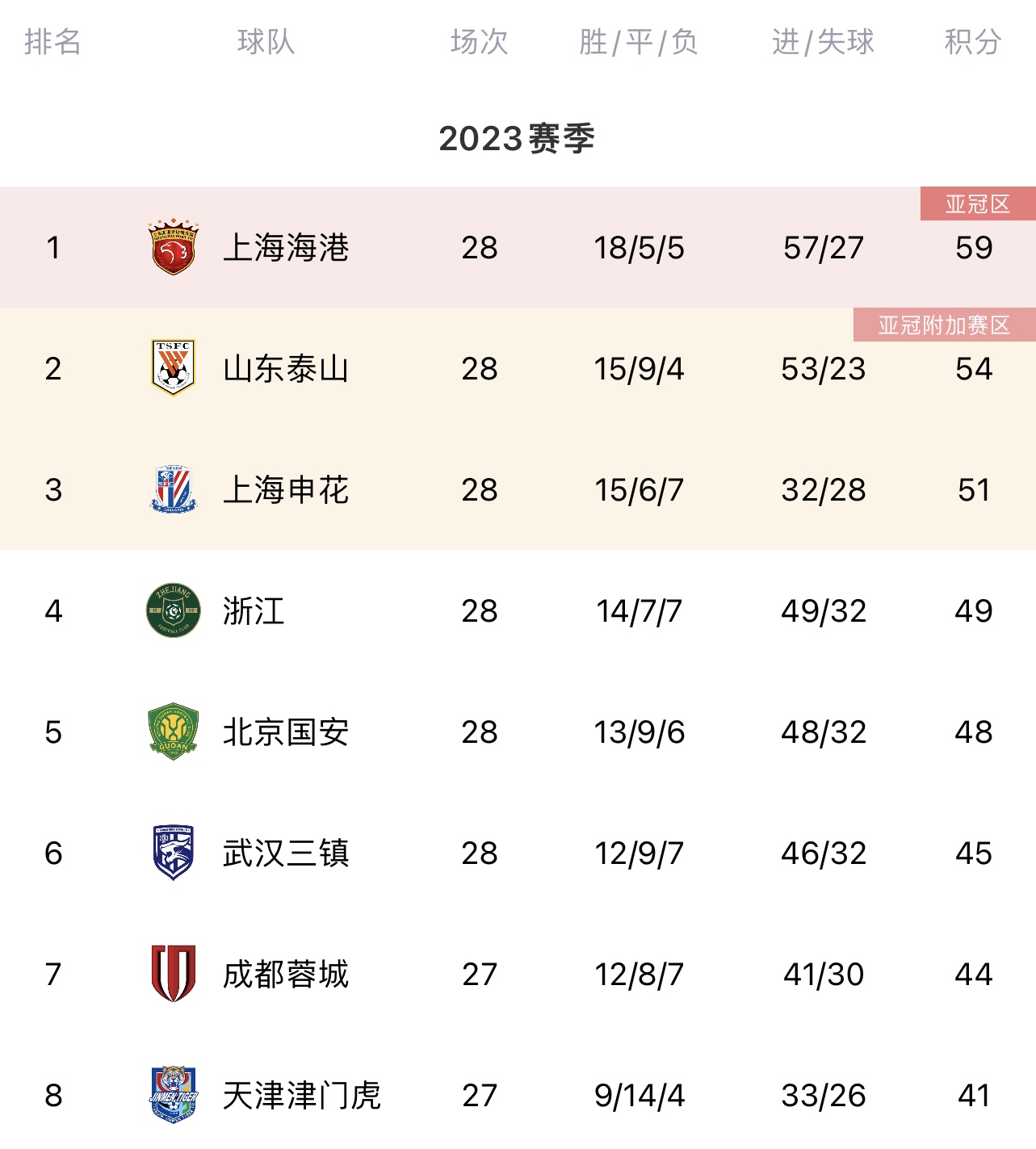Click the Tianjin Jinmen Tiger (天津津门虎) crest
The width and height of the screenshot is (1036, 1149).
[x=173, y=1095]
